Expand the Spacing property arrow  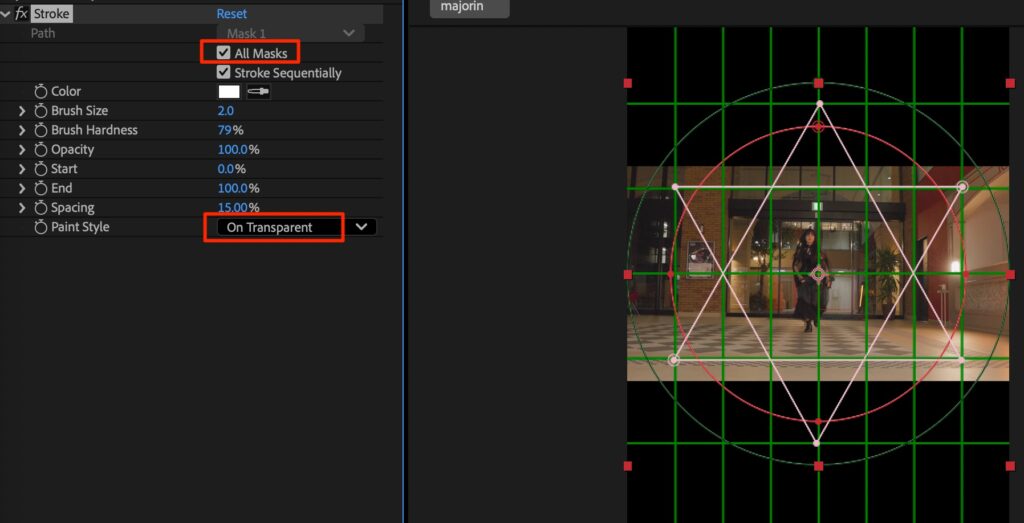[22, 208]
